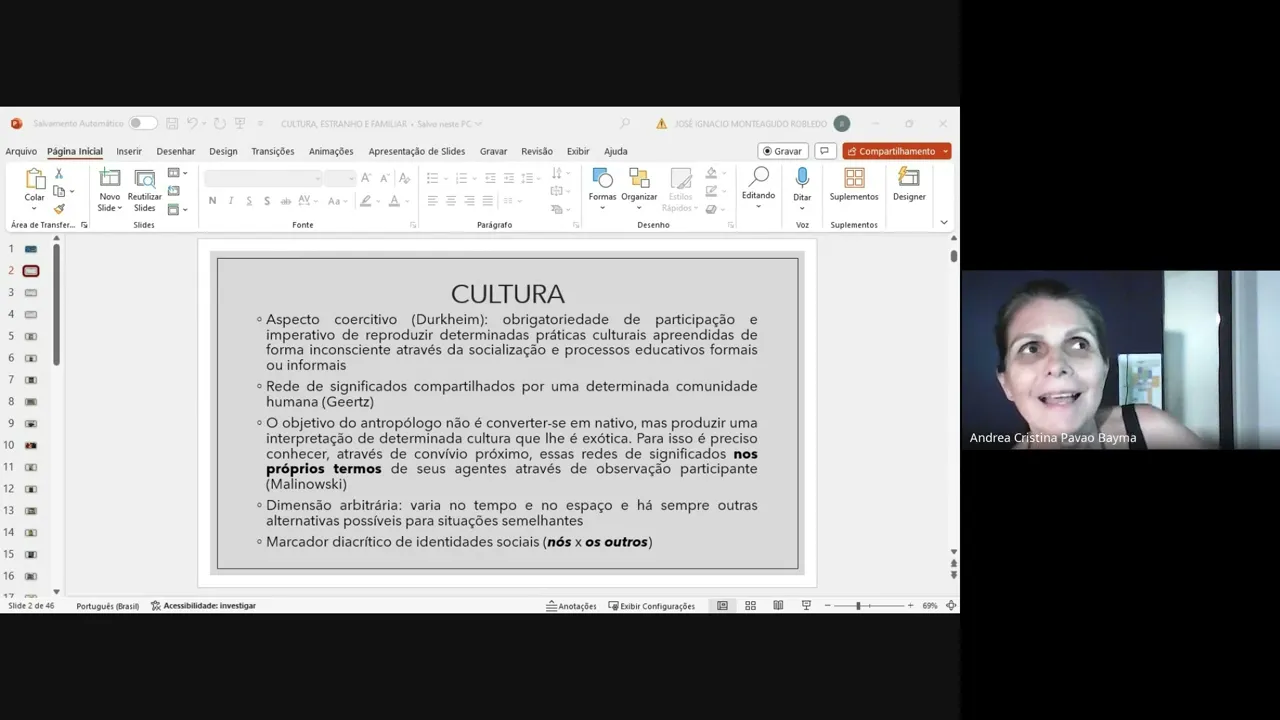Click Português (Brasil) language indicator

(x=108, y=606)
